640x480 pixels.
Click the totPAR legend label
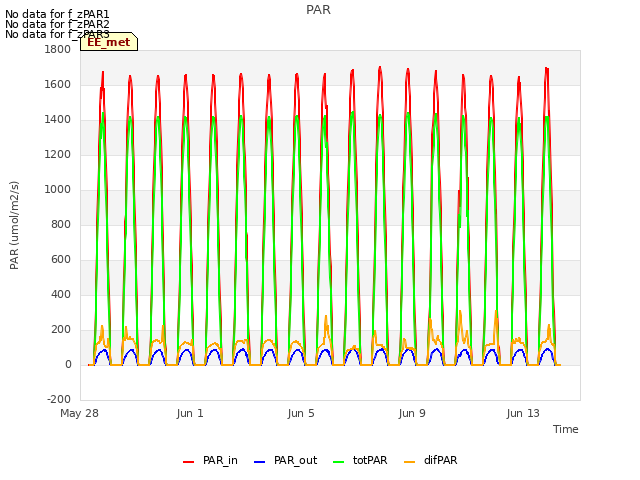tap(370, 460)
